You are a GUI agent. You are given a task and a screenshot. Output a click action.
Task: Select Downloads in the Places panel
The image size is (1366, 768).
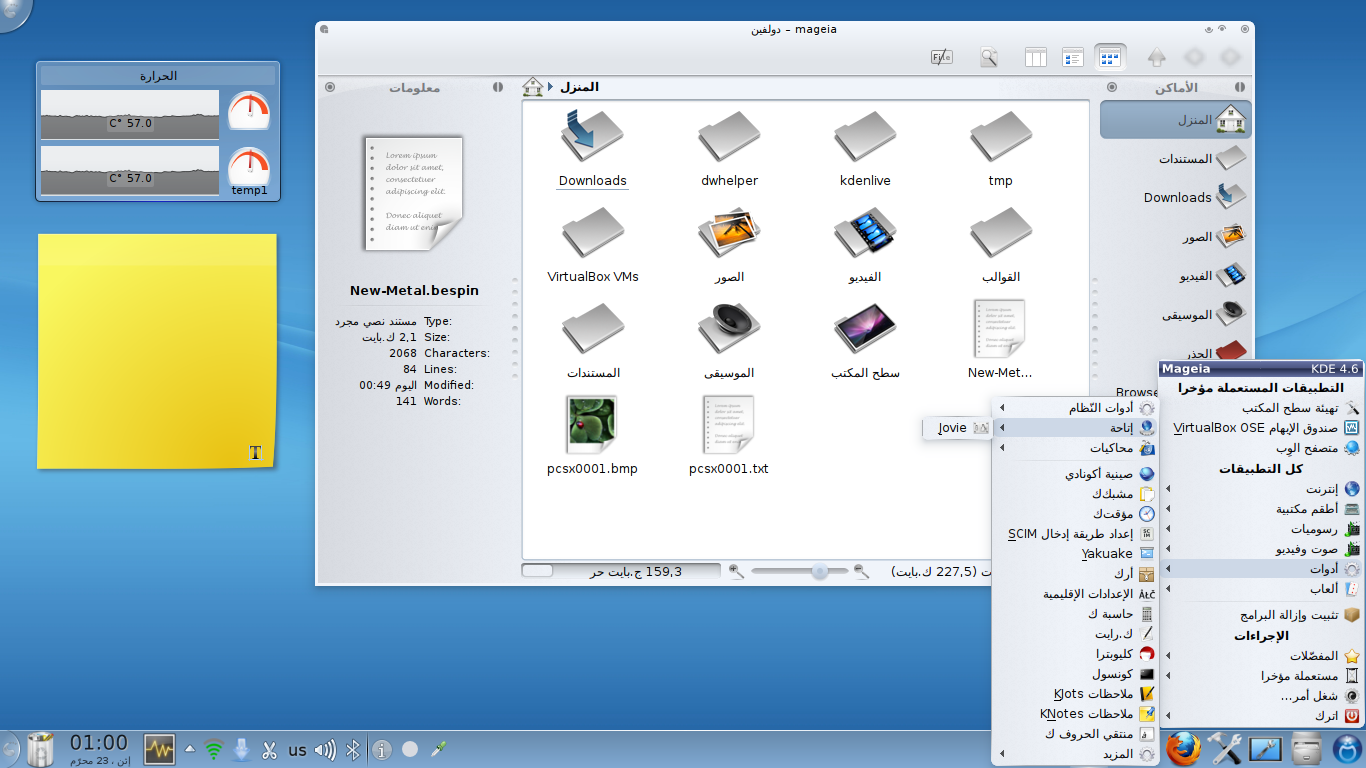point(1175,197)
